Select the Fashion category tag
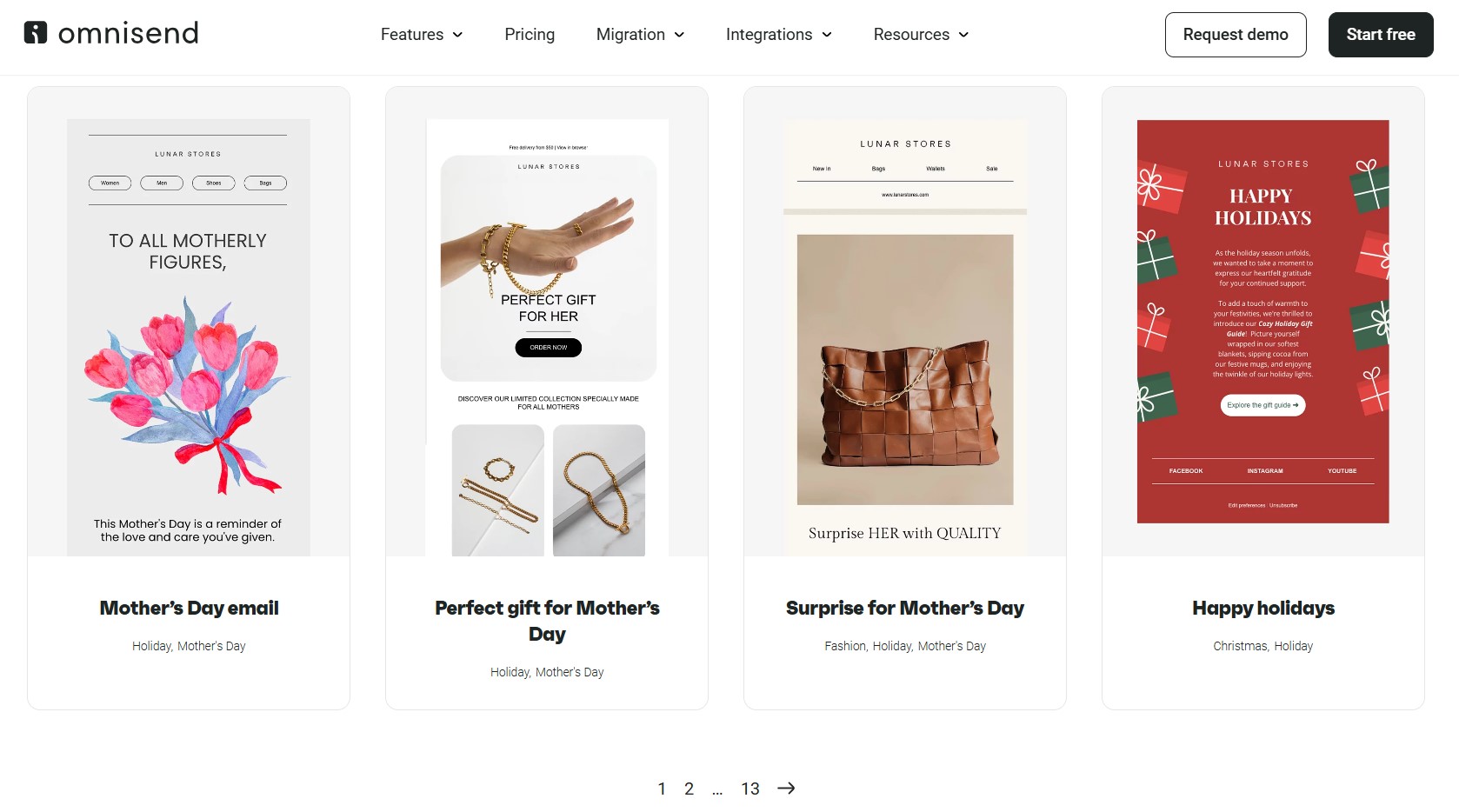Screen dimensions: 1459x812 coord(845,646)
